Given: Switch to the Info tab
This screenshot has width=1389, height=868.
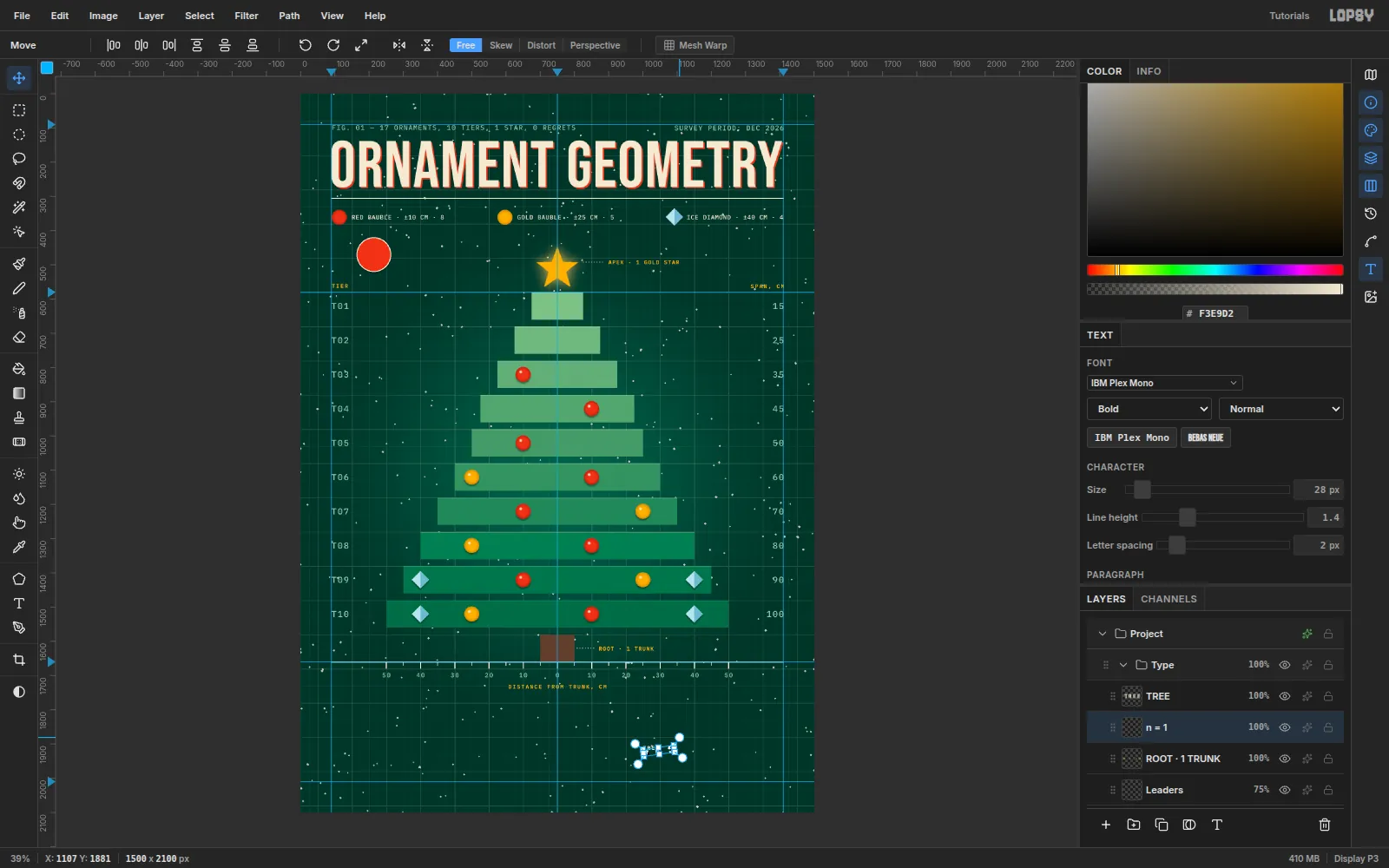Looking at the screenshot, I should pos(1149,71).
